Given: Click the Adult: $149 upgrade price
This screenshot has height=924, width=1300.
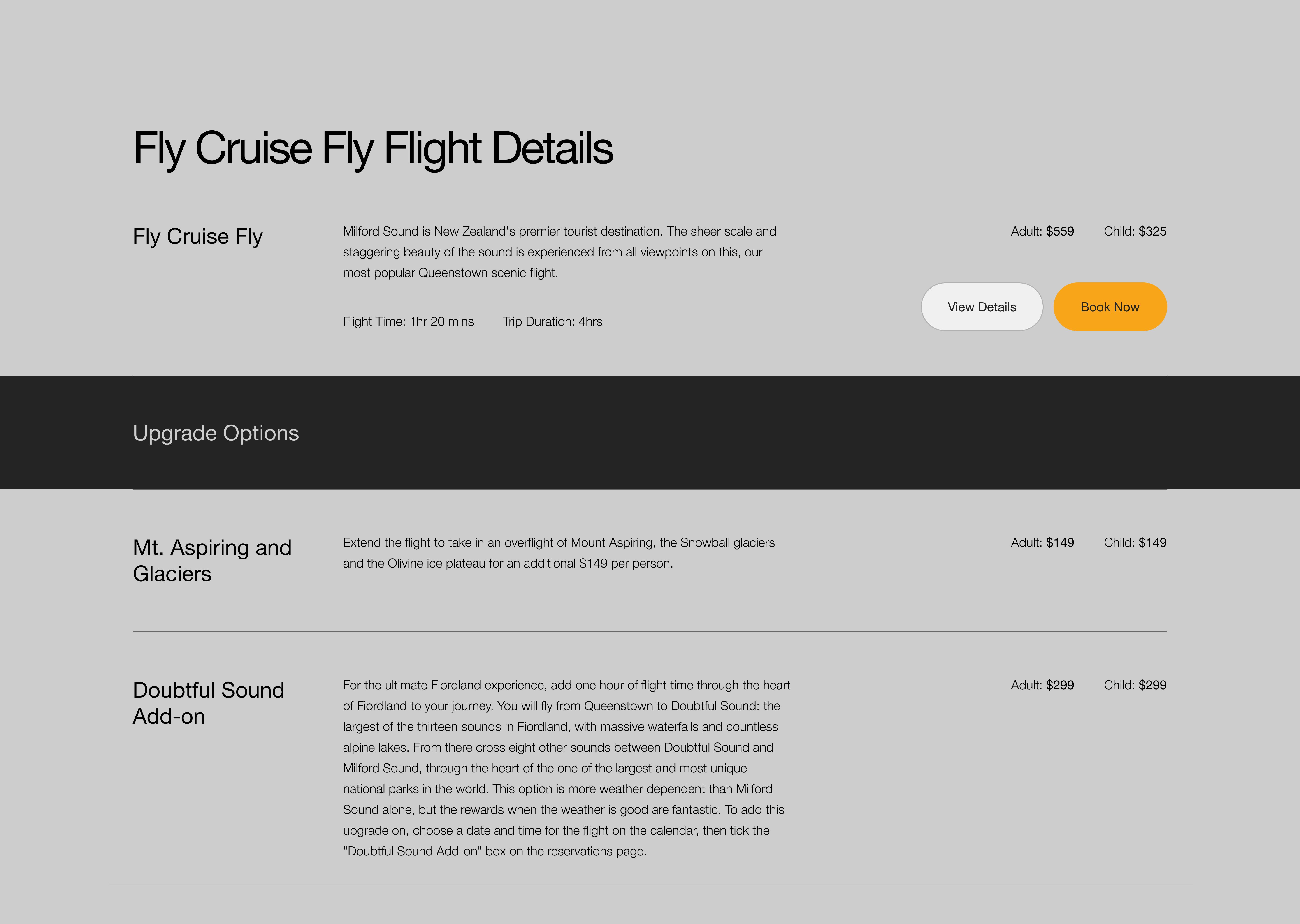Looking at the screenshot, I should tap(1042, 542).
